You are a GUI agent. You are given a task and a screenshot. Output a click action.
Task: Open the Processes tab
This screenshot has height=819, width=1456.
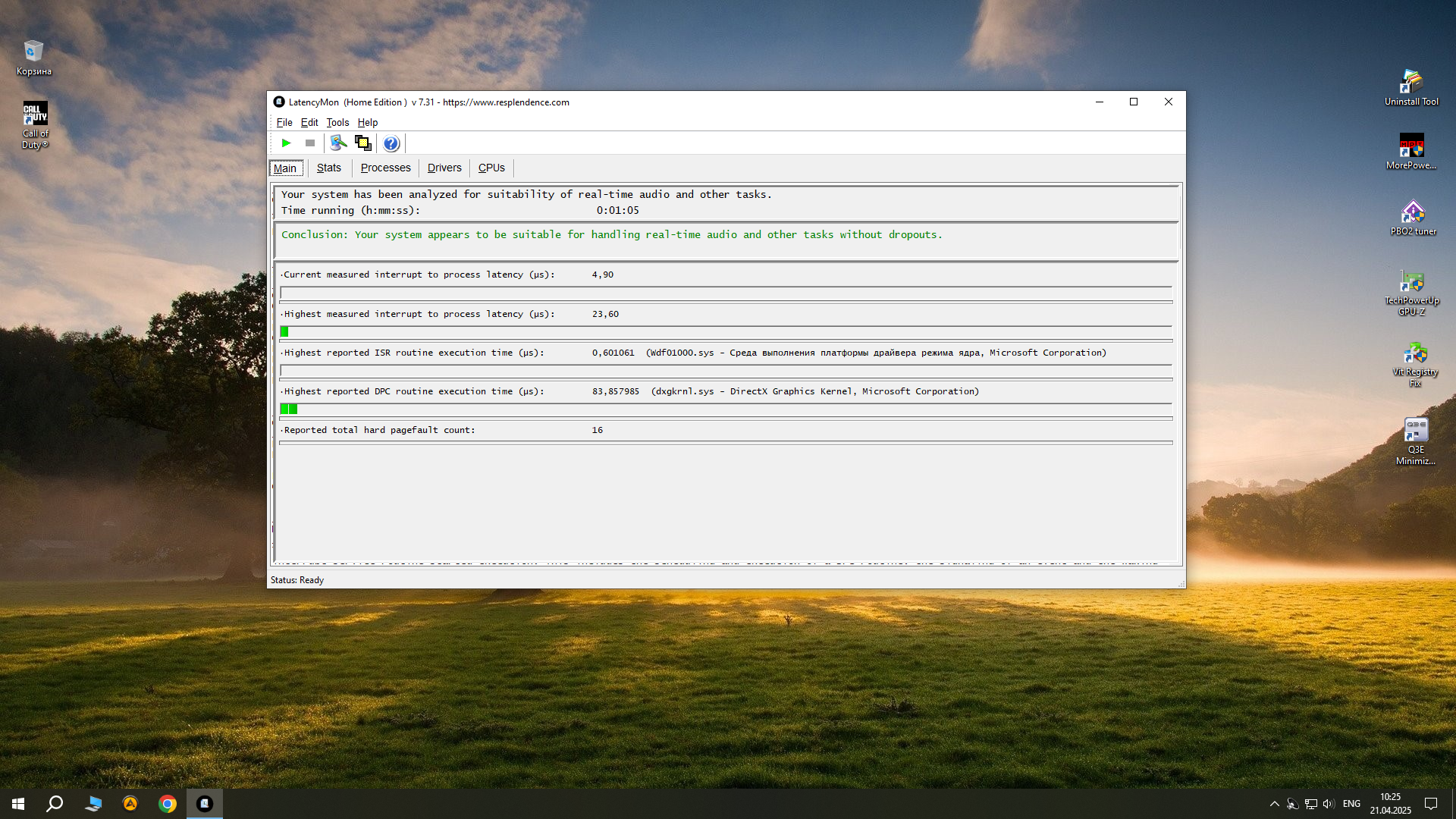pyautogui.click(x=385, y=168)
